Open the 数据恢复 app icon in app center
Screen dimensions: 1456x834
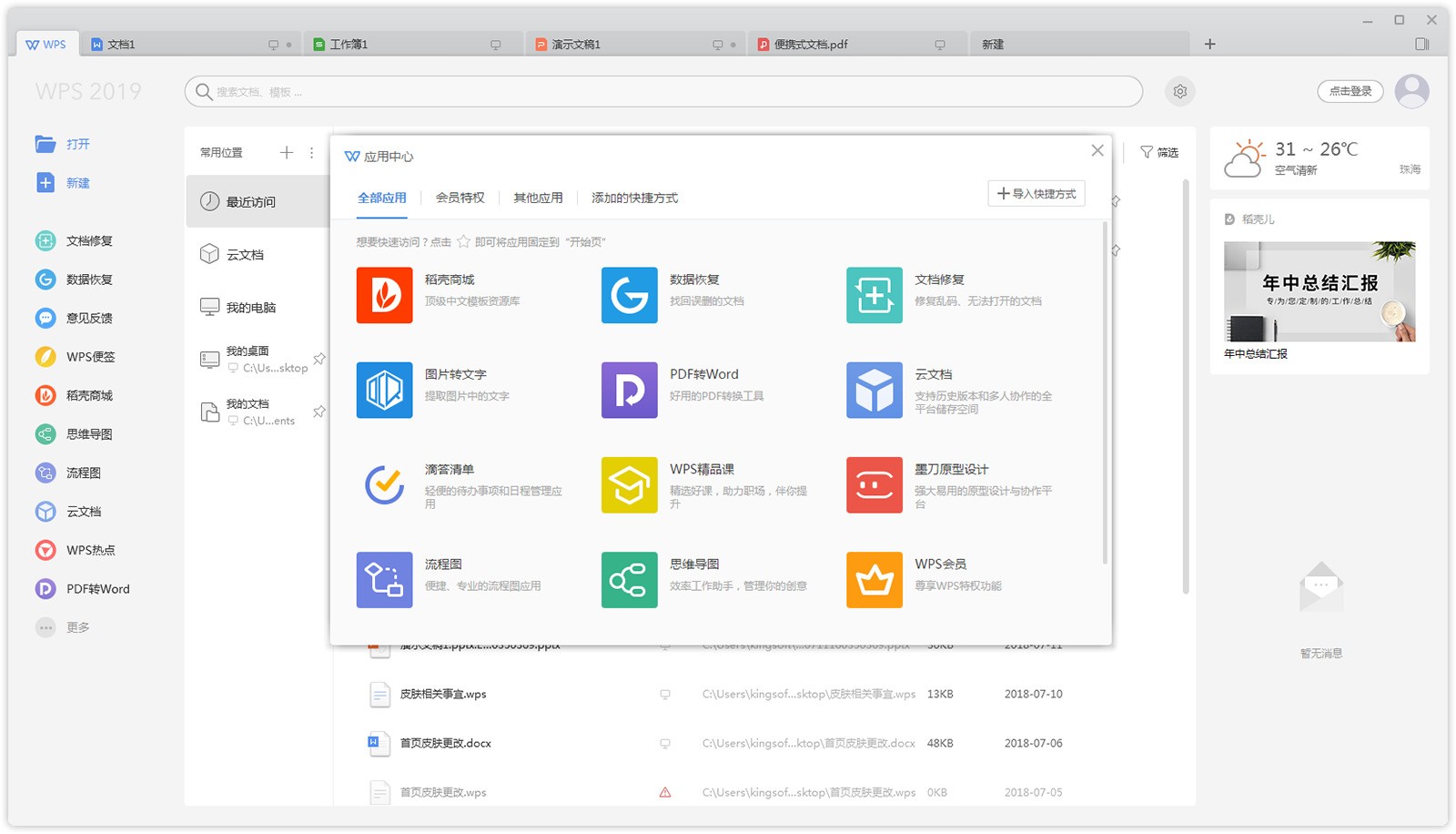[629, 295]
